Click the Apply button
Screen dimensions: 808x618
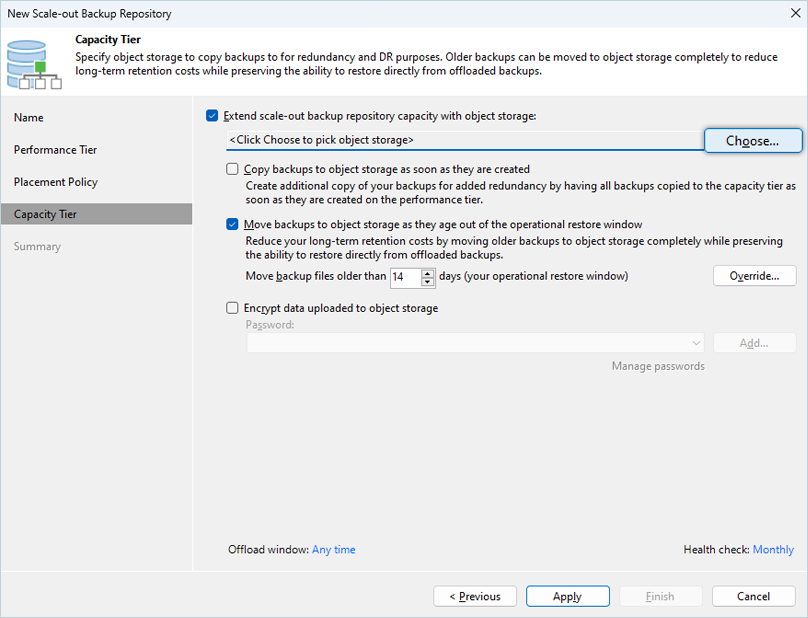pyautogui.click(x=567, y=597)
